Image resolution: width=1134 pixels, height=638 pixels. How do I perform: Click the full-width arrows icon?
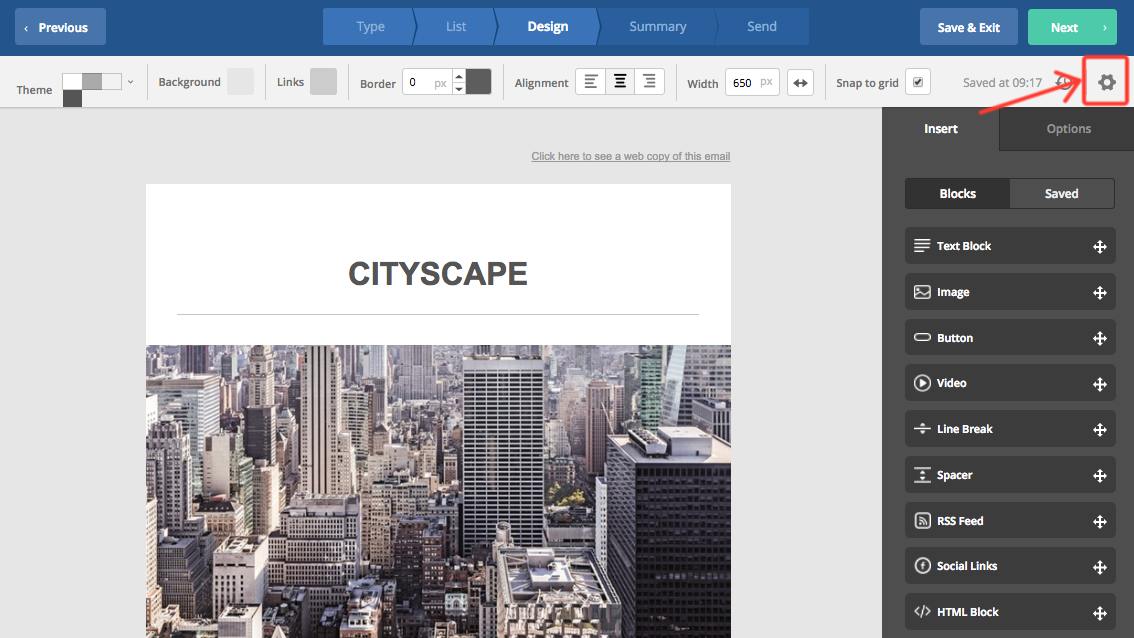(x=800, y=83)
